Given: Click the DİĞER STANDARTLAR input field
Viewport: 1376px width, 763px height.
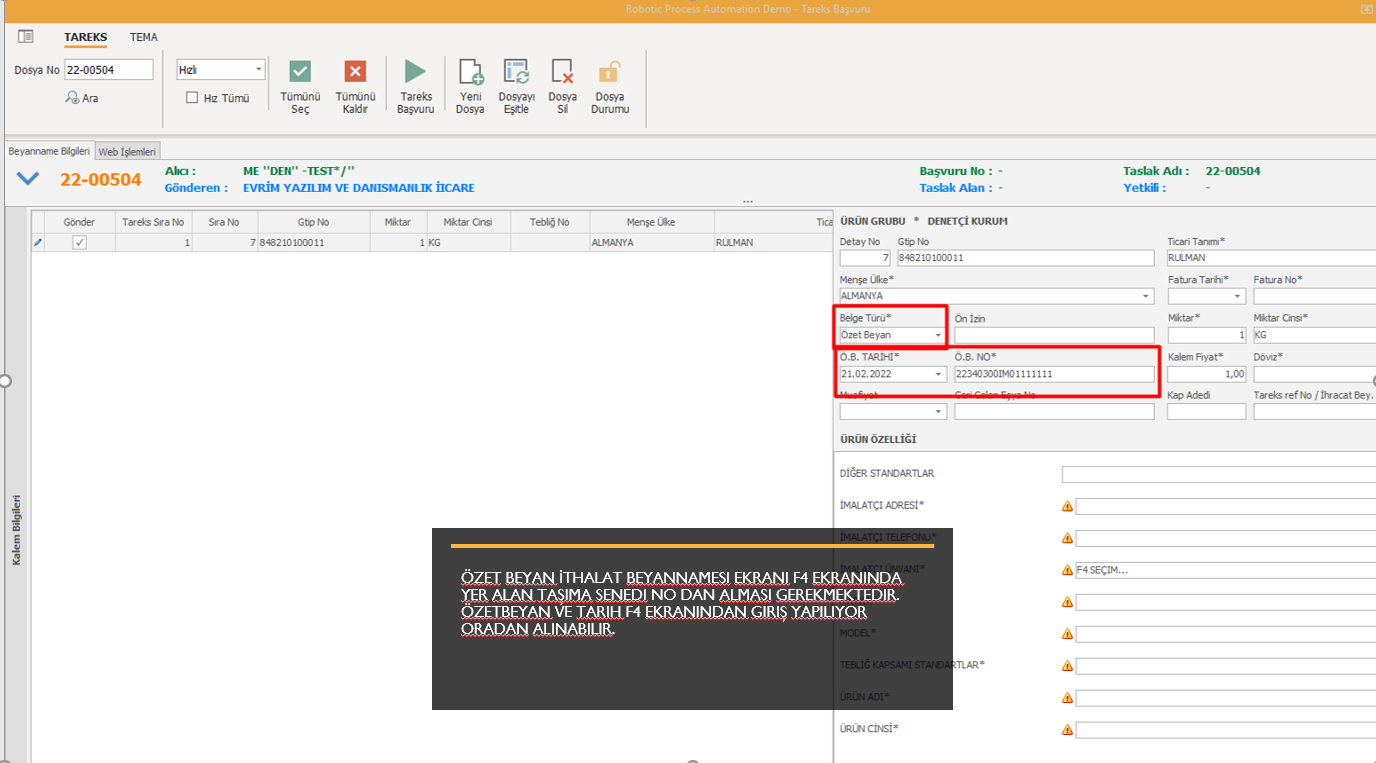Looking at the screenshot, I should click(1219, 474).
